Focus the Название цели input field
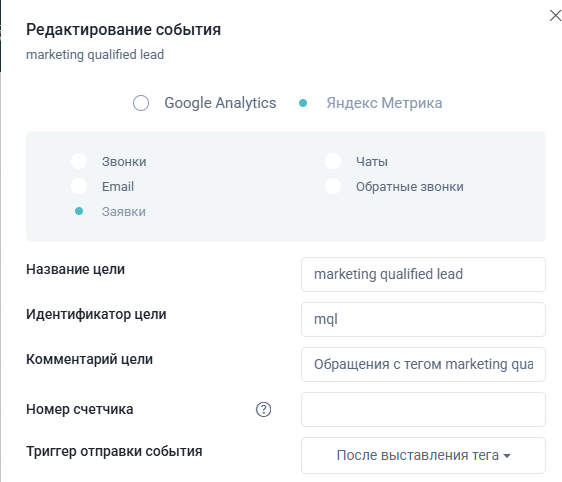The width and height of the screenshot is (562, 482). (x=423, y=275)
